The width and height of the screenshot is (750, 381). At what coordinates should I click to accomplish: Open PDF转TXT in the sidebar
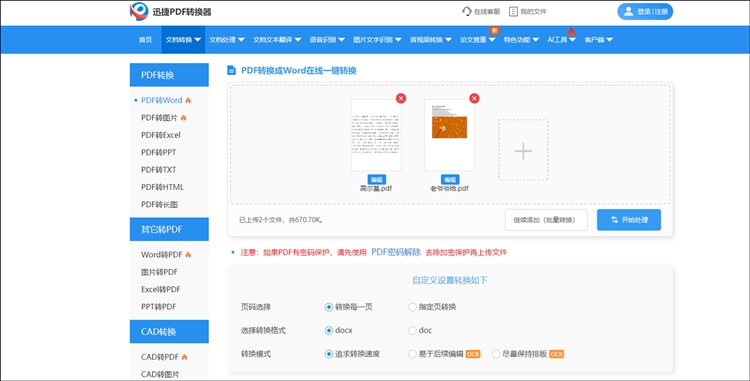pyautogui.click(x=159, y=170)
